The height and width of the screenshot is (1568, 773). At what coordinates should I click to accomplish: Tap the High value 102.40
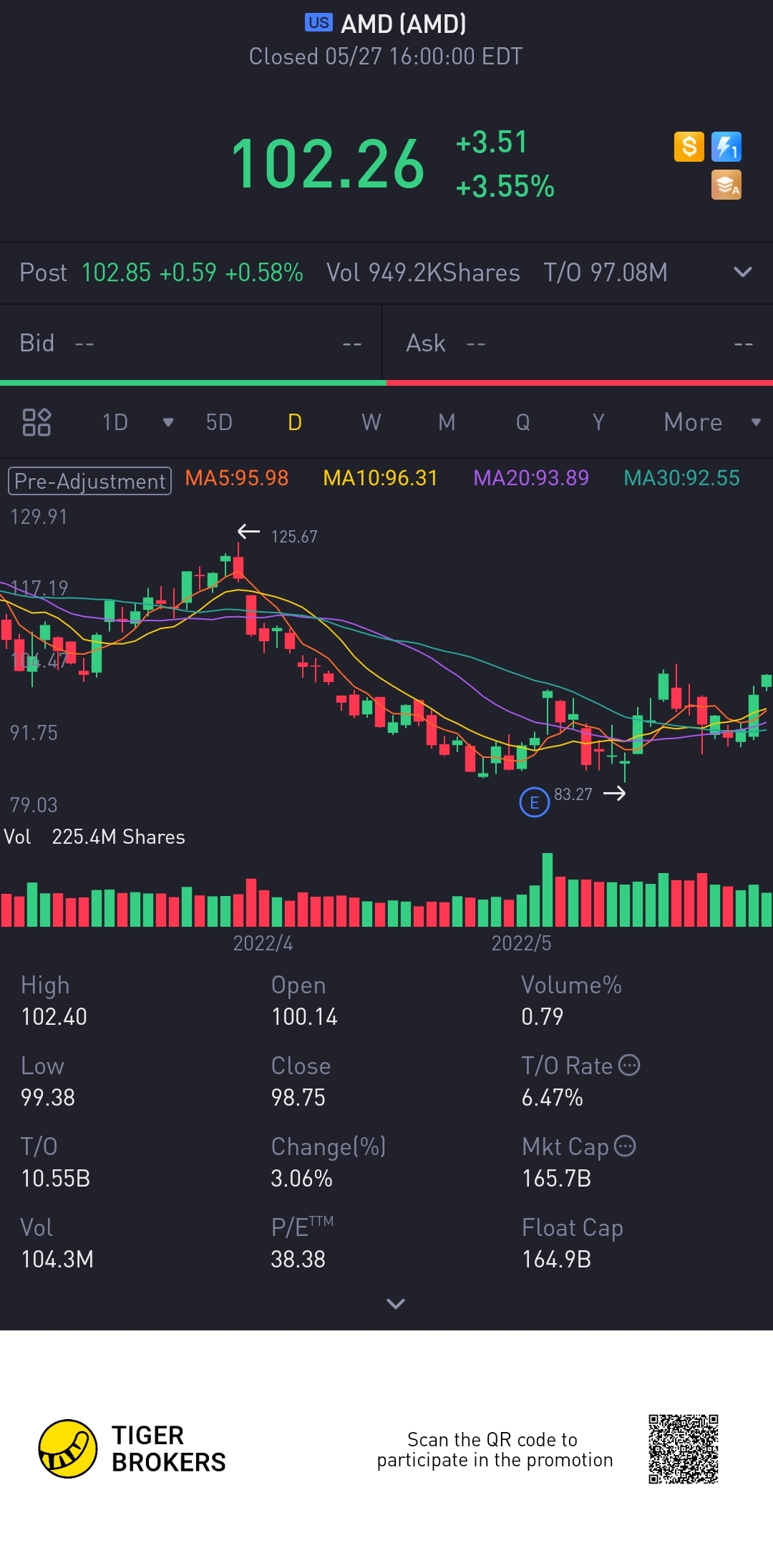point(54,1017)
